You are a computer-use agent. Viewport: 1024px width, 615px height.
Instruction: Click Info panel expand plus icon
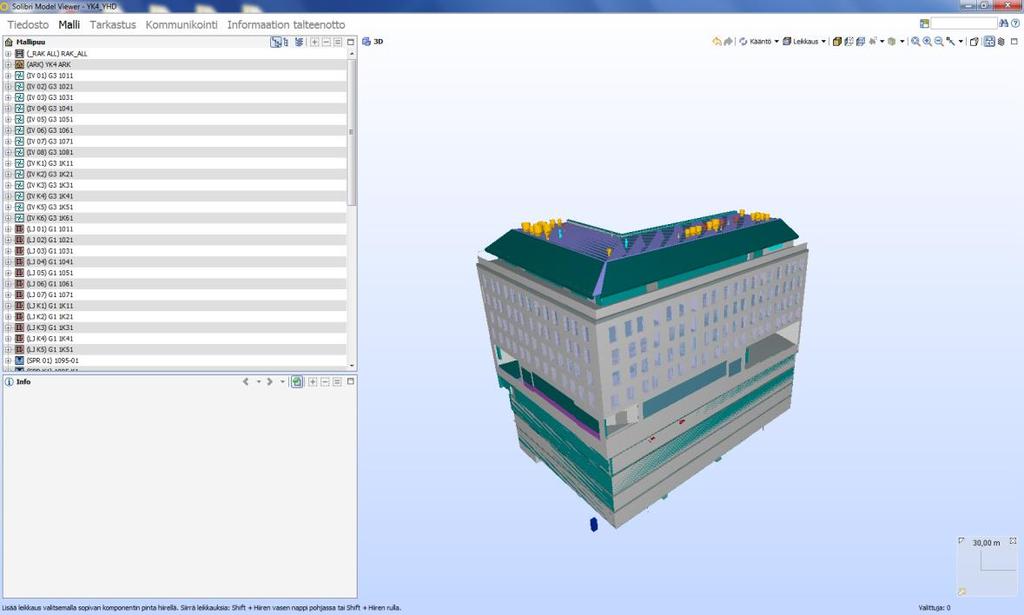313,381
